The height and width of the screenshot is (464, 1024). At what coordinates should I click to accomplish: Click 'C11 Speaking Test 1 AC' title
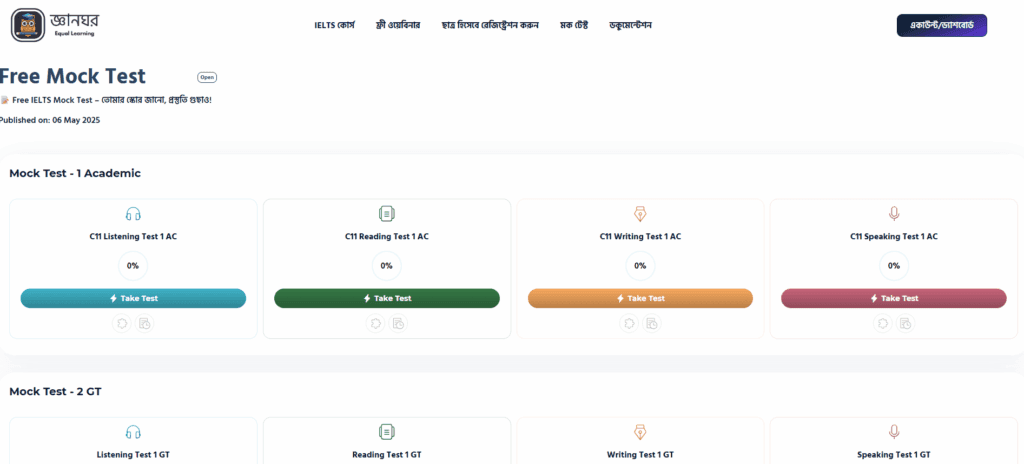(x=894, y=237)
